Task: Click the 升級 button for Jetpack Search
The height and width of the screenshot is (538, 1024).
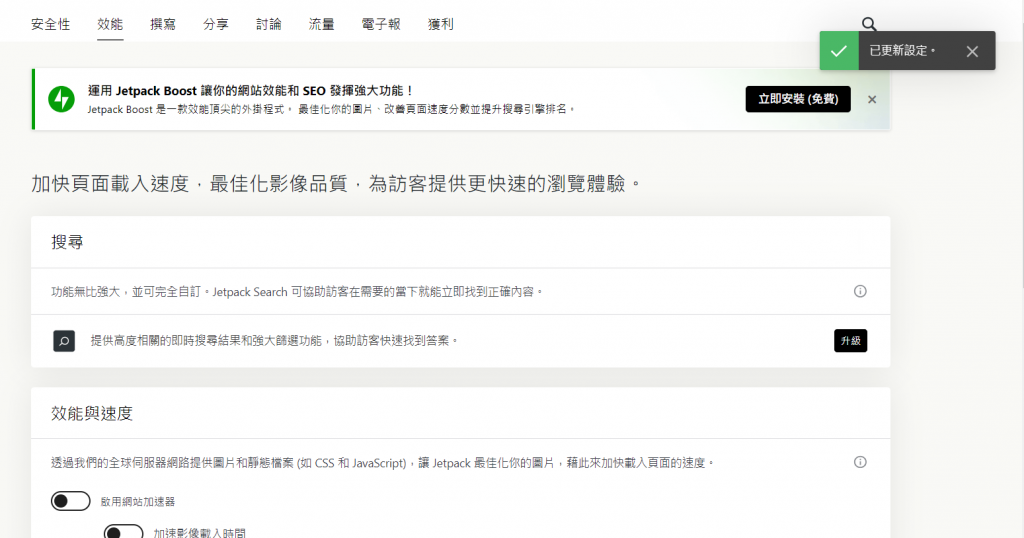Action: coord(850,341)
